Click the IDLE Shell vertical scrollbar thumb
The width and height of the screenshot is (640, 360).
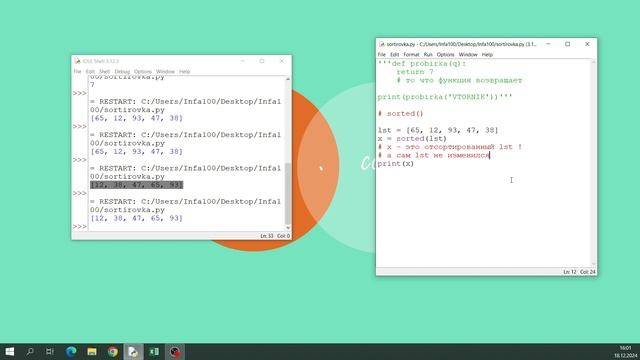point(288,193)
